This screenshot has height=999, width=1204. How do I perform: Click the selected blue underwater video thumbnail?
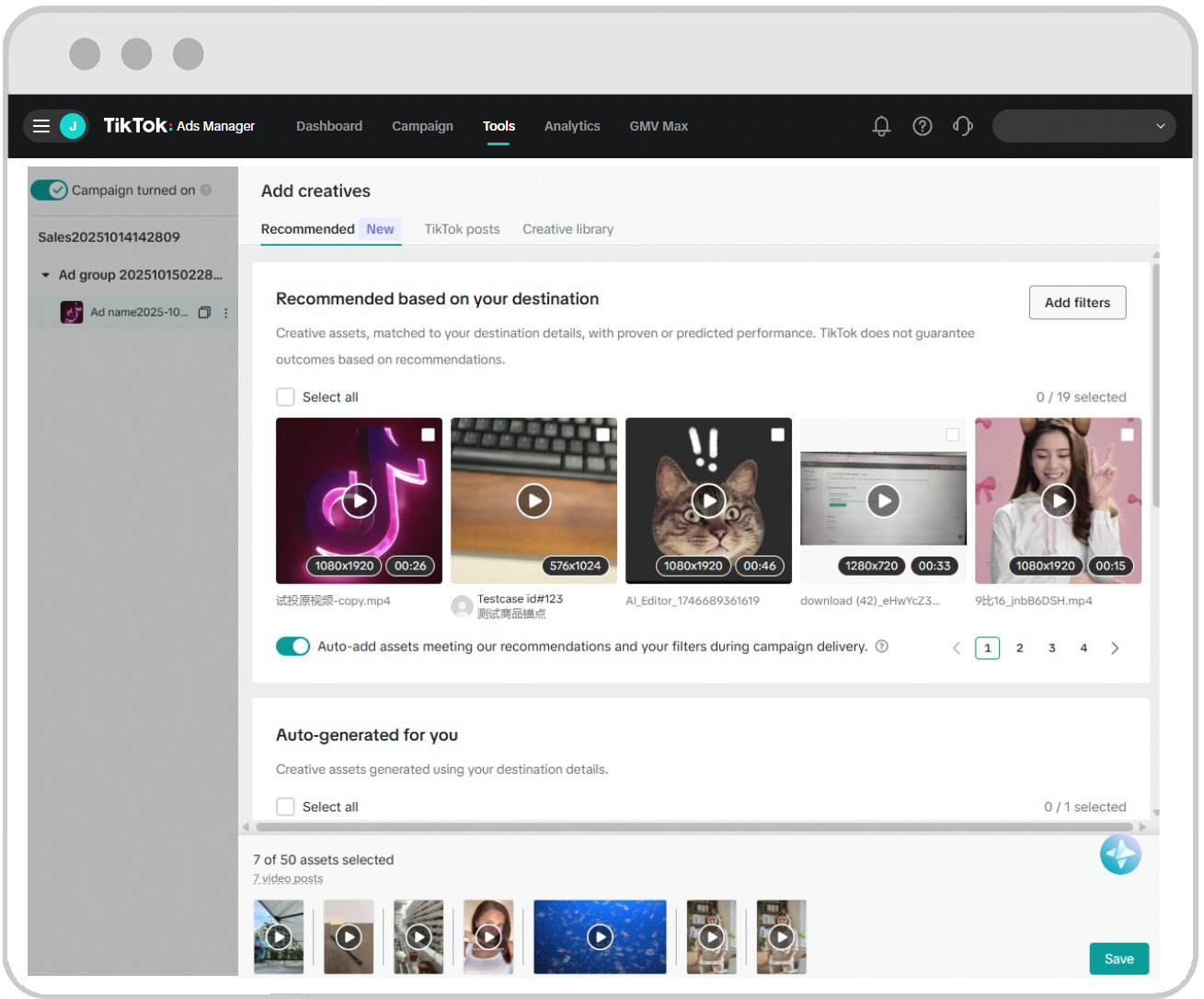[600, 936]
